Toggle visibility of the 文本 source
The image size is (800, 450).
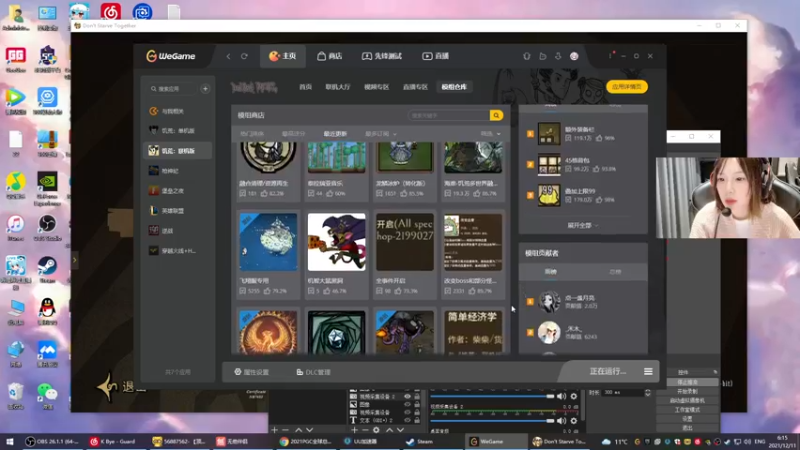(x=407, y=420)
